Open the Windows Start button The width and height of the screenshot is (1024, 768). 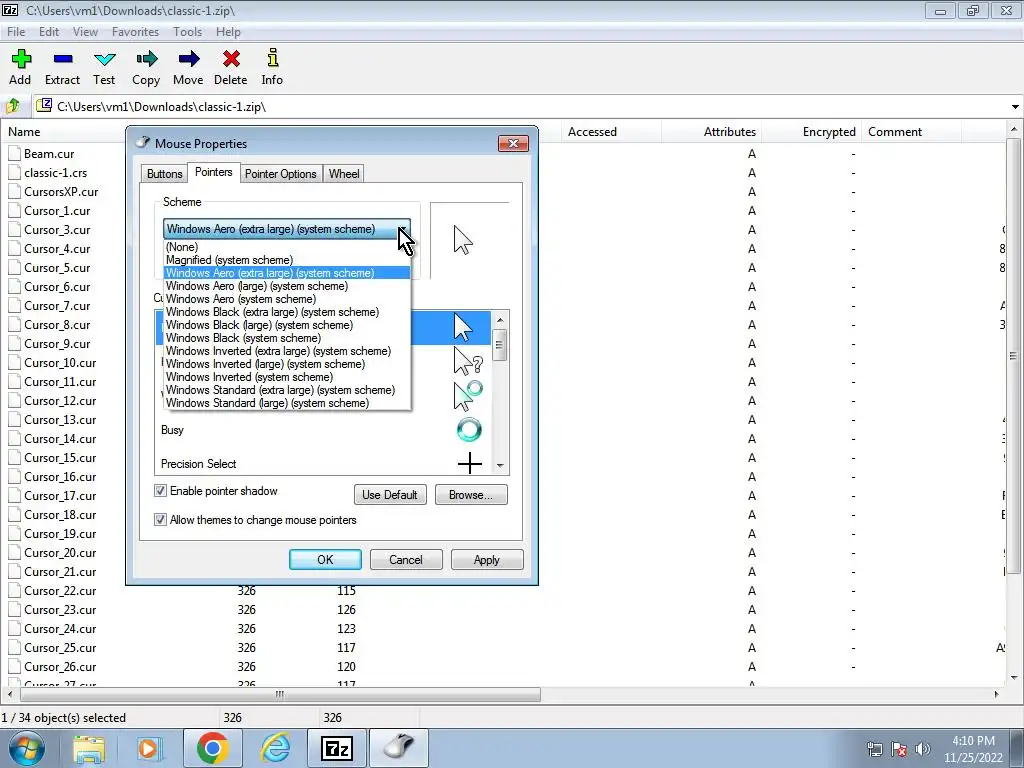click(x=26, y=748)
